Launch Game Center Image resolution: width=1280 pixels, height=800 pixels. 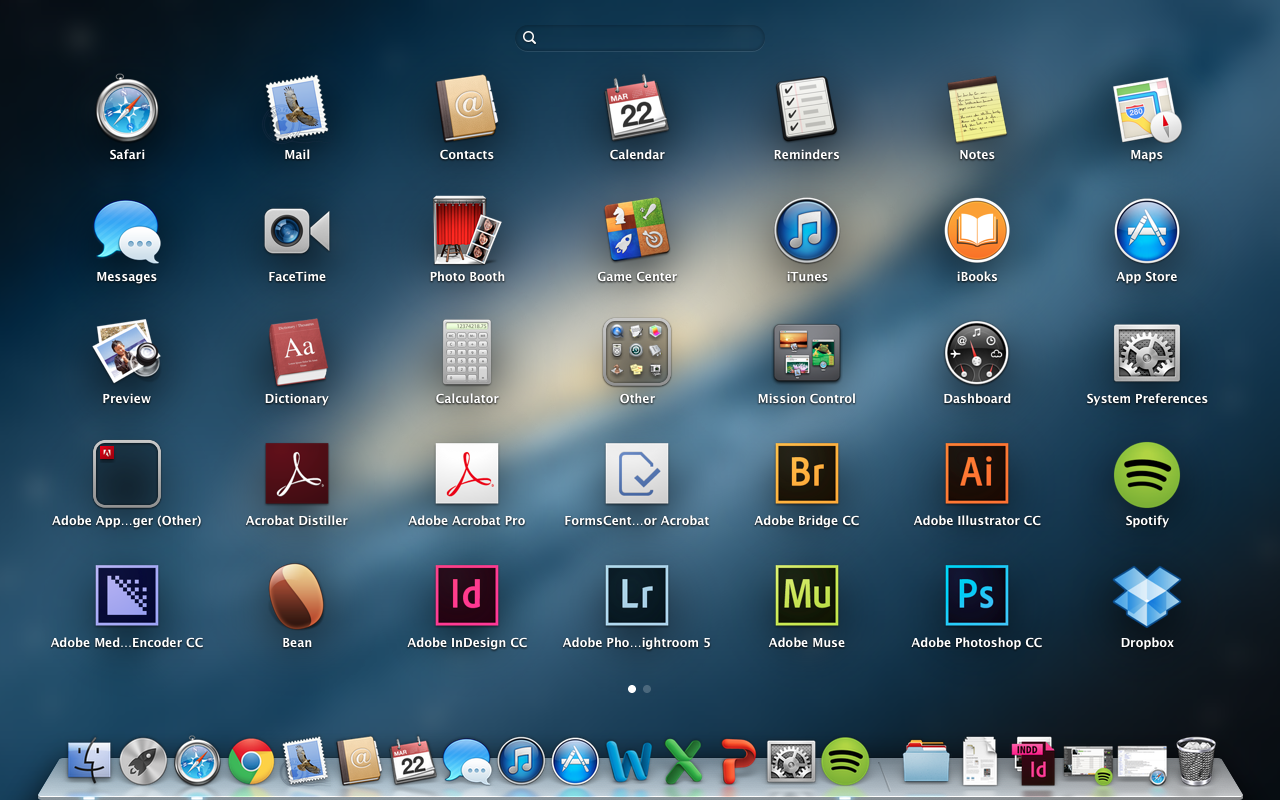click(637, 231)
